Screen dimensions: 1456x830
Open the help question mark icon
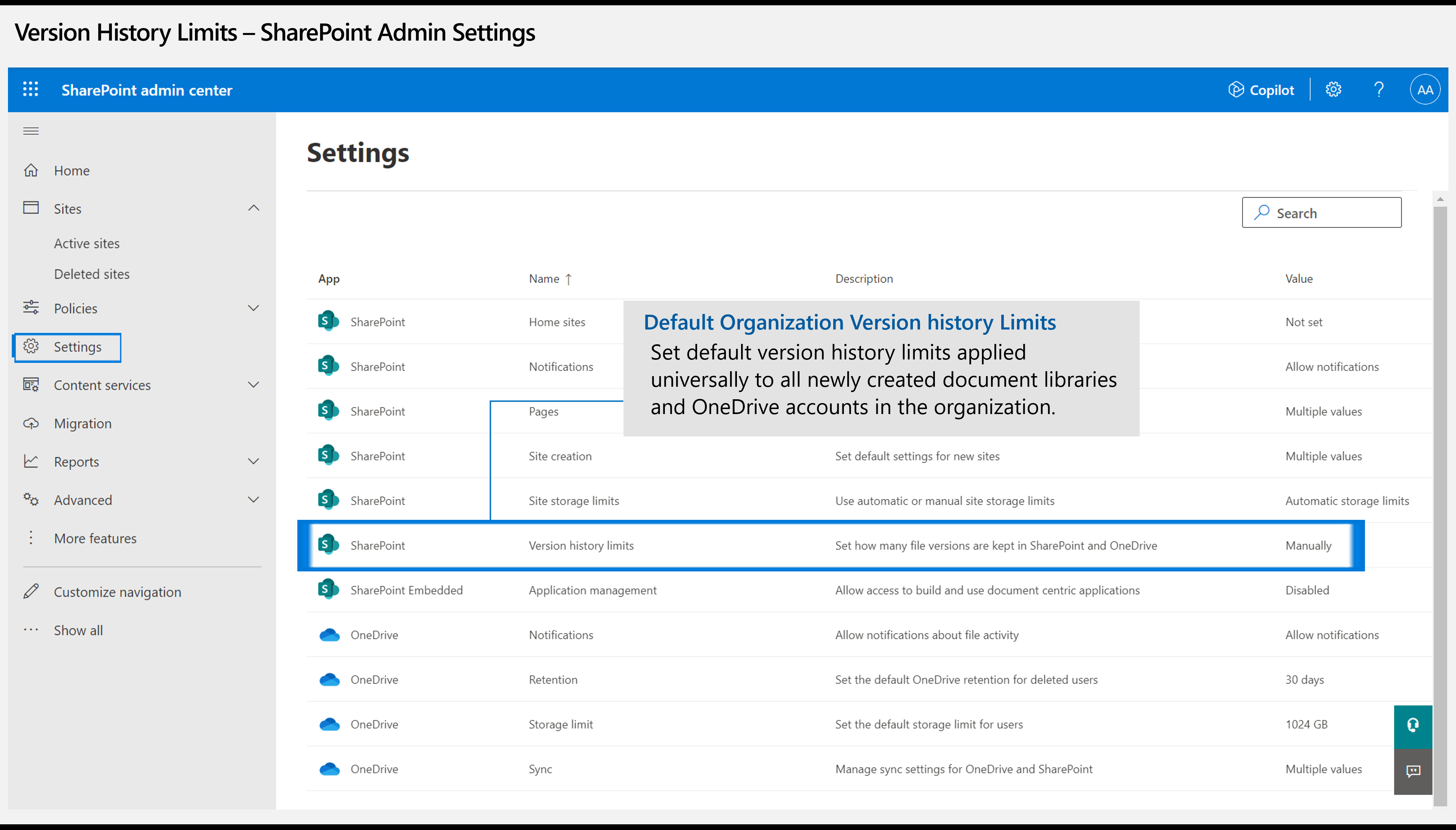click(1379, 89)
